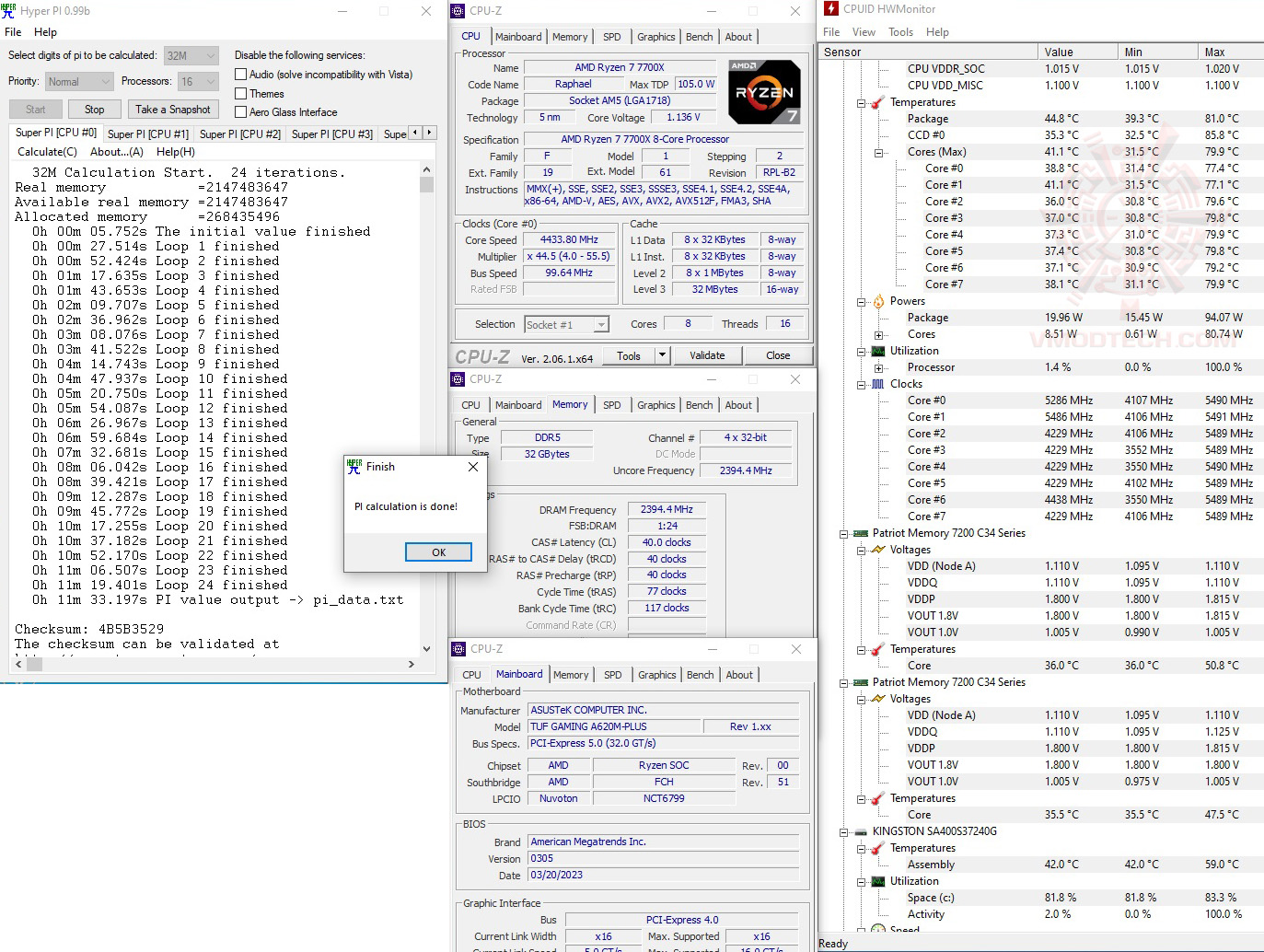Click the CPUID HWMonitor title bar icon
Screen dimensions: 1264x952
coord(831,9)
